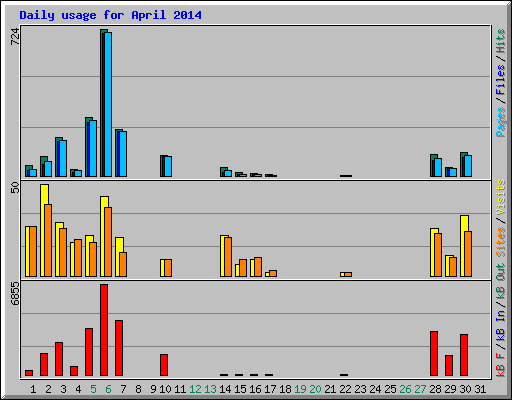Click the green weekend day label 20

(x=315, y=389)
